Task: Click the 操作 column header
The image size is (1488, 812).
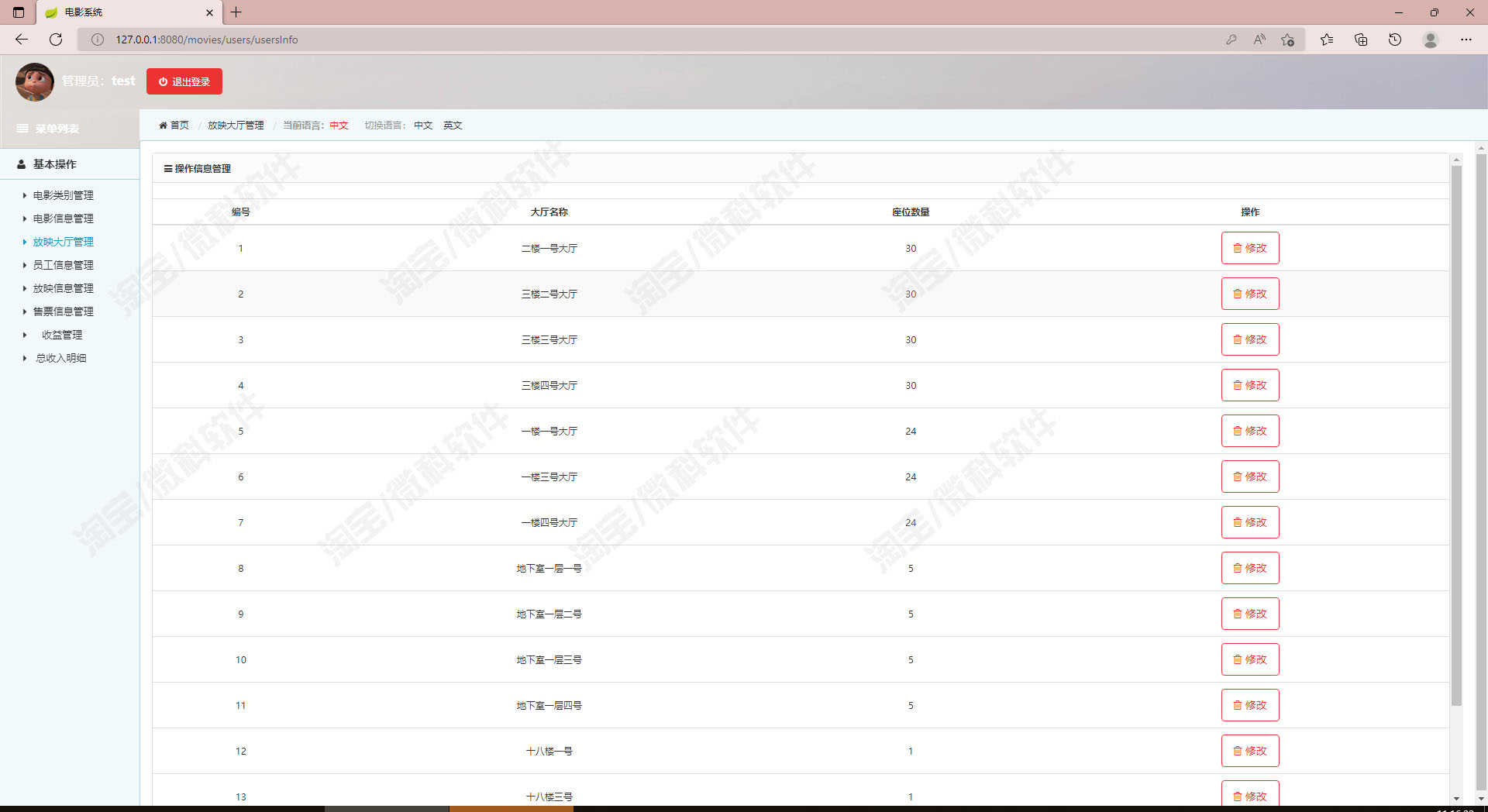Action: [1250, 212]
